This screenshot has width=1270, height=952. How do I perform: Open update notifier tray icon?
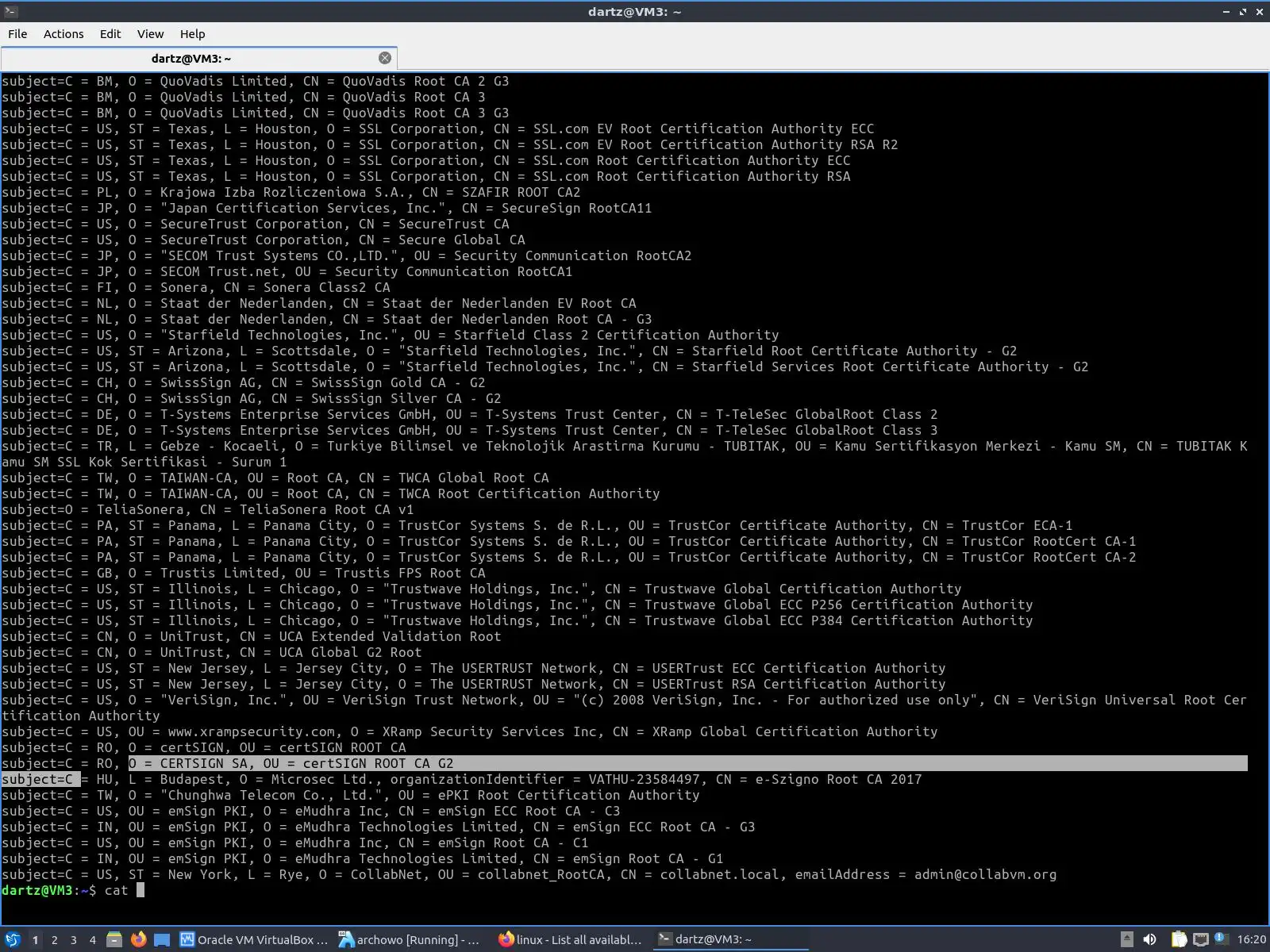click(1221, 939)
